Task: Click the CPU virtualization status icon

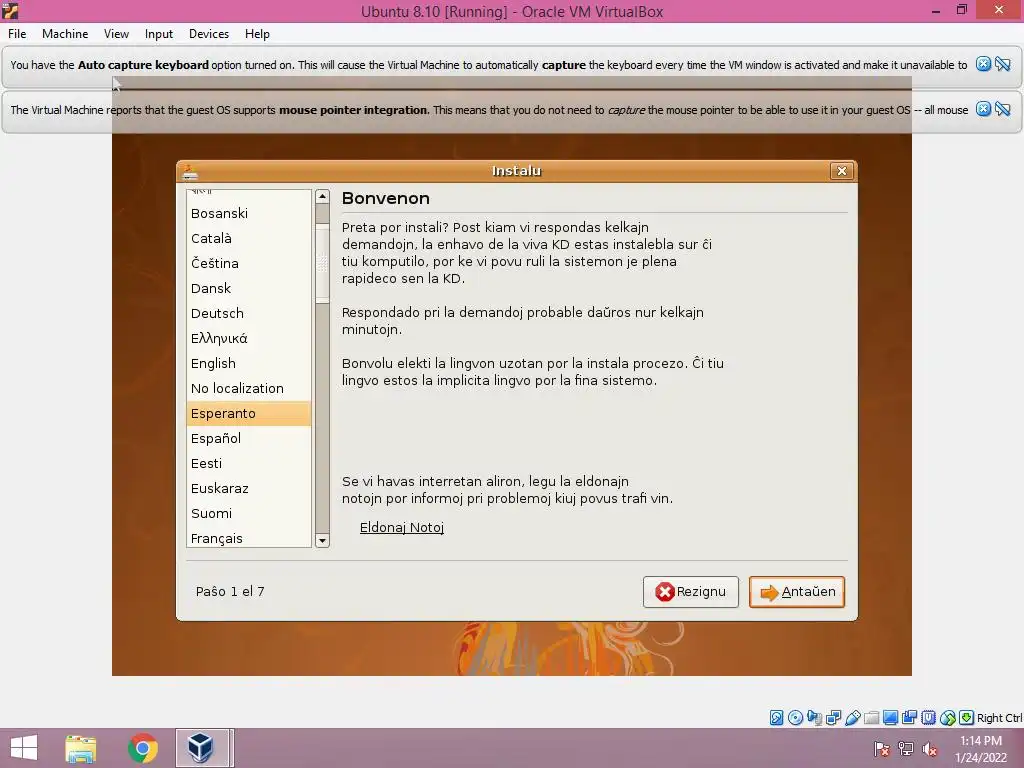Action: point(929,718)
